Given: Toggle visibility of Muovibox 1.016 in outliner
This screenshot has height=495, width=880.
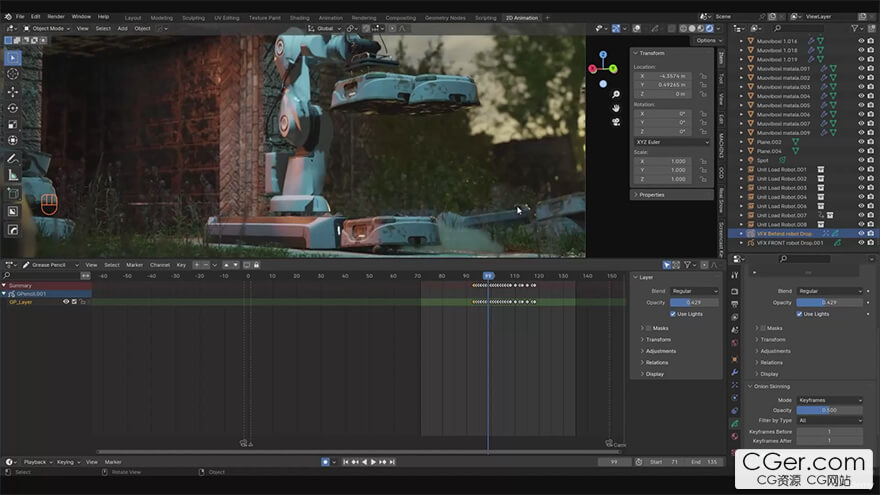Looking at the screenshot, I should 861,41.
